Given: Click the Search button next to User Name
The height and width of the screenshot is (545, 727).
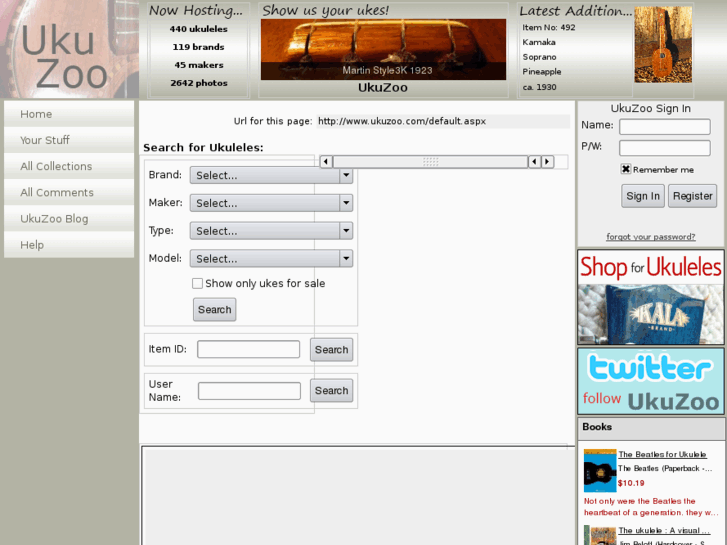Looking at the screenshot, I should (332, 391).
